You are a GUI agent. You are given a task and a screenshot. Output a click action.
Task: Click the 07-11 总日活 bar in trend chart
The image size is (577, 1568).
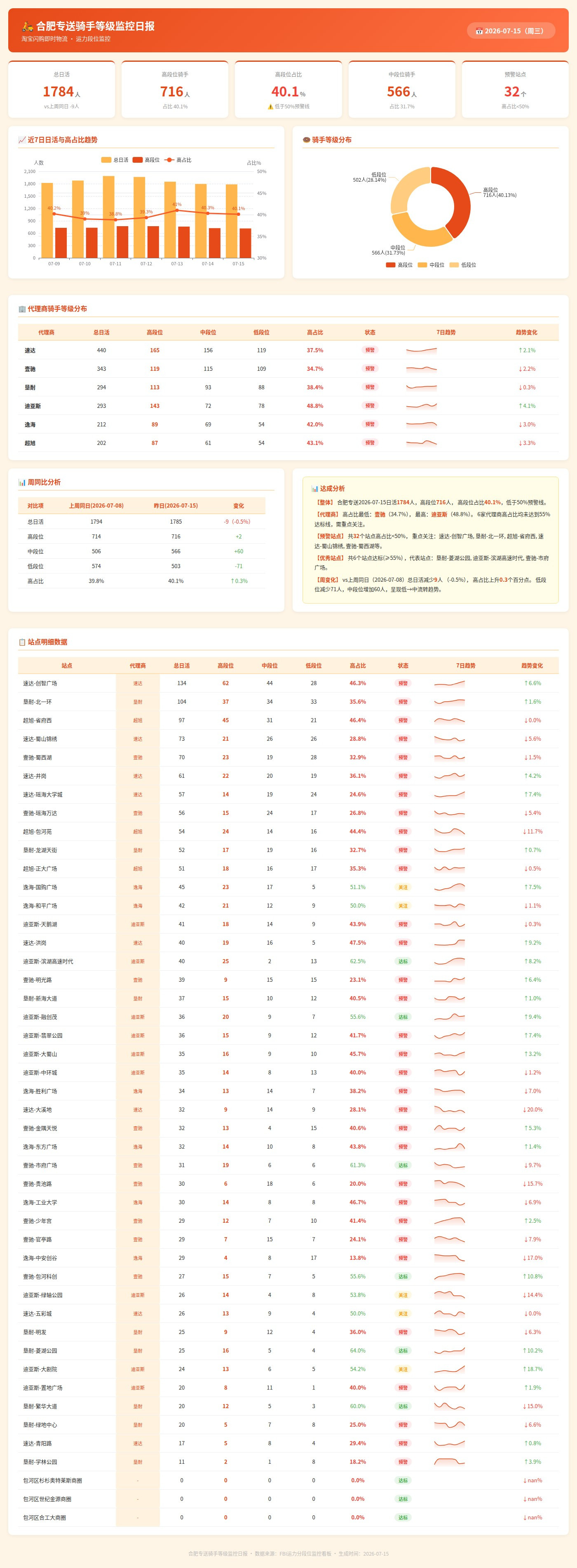[x=108, y=217]
